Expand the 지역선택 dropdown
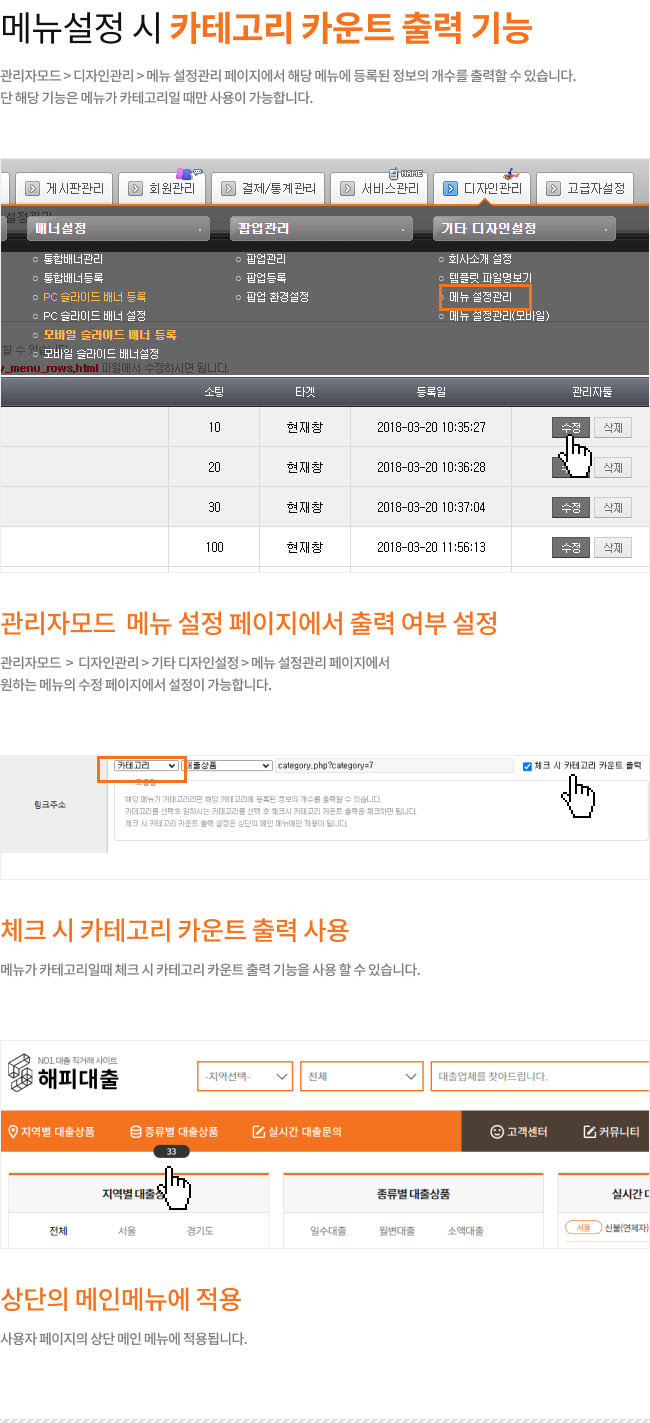The image size is (650, 1423). [245, 1076]
